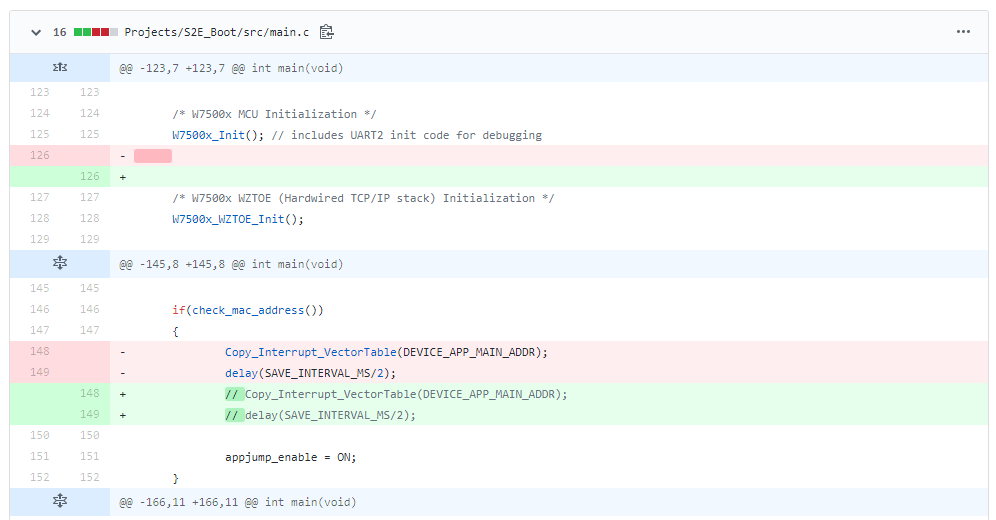This screenshot has width=996, height=520.
Task: Click the 'appjump_enable = ON;' line
Action: [290, 457]
